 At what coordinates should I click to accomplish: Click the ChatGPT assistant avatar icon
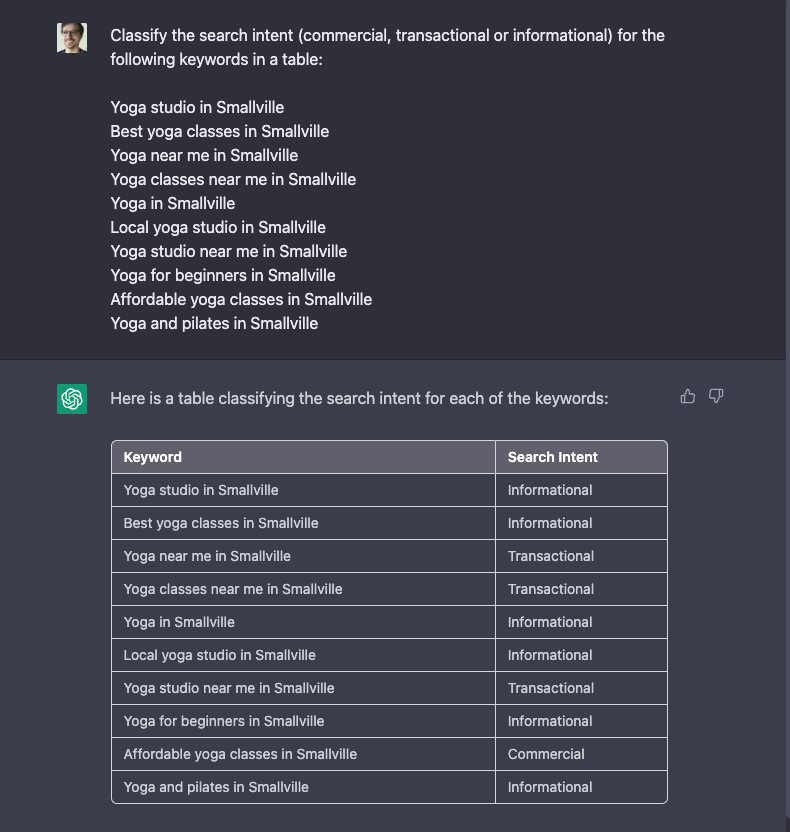pos(71,397)
